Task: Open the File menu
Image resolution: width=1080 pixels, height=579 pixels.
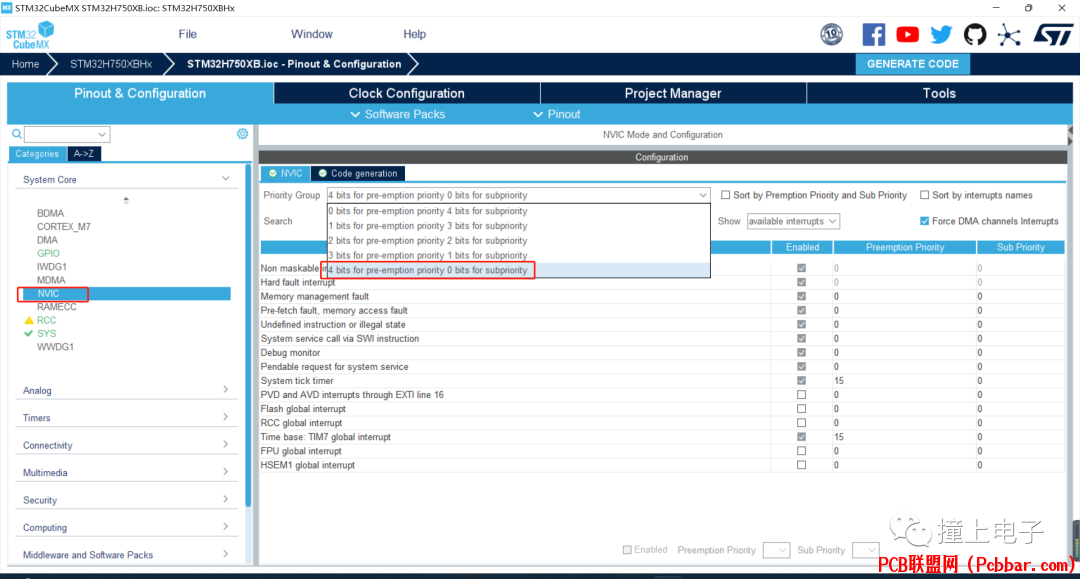Action: 187,34
